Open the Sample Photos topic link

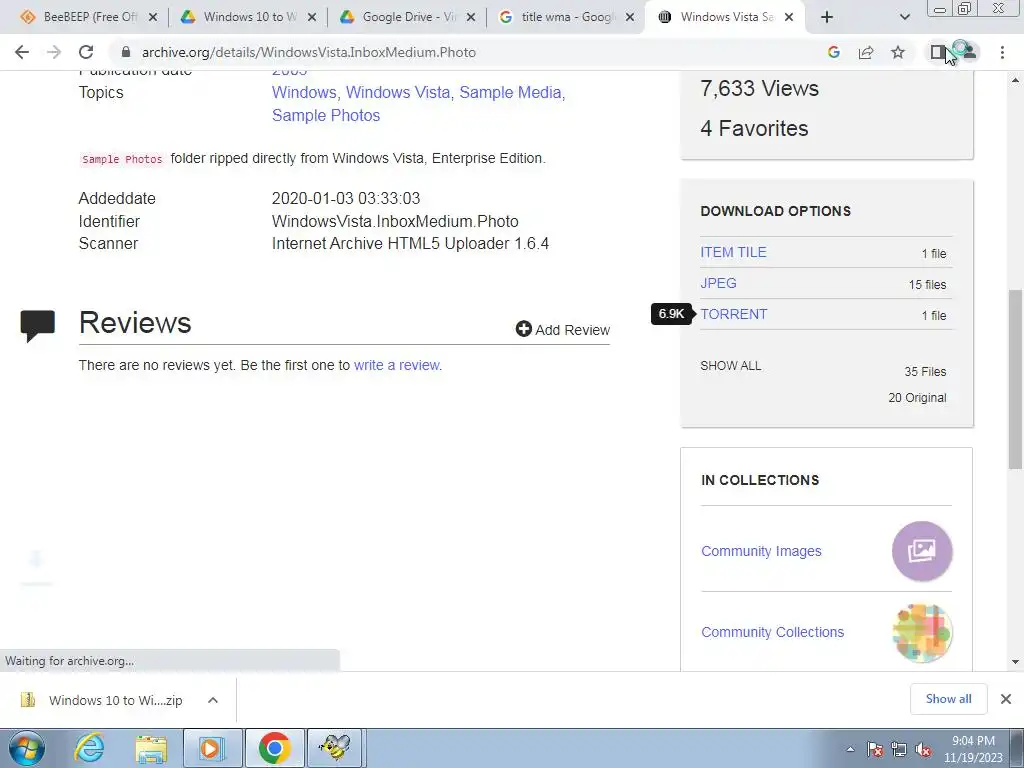(x=326, y=115)
